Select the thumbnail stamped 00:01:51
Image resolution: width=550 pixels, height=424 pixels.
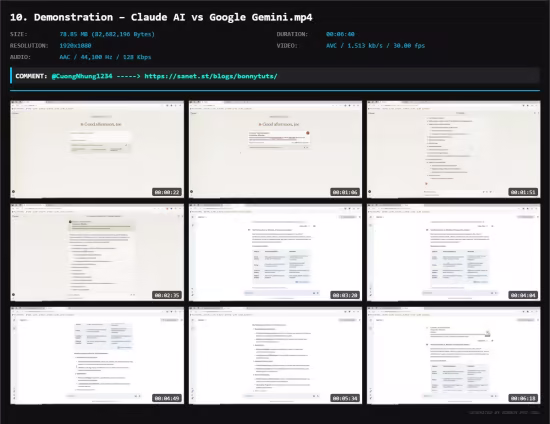click(x=454, y=149)
